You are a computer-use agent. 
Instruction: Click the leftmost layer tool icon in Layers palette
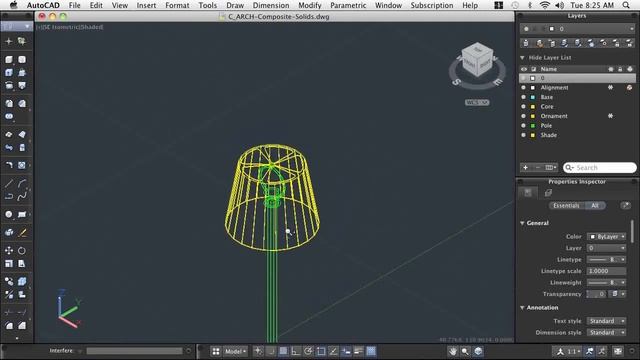click(526, 43)
